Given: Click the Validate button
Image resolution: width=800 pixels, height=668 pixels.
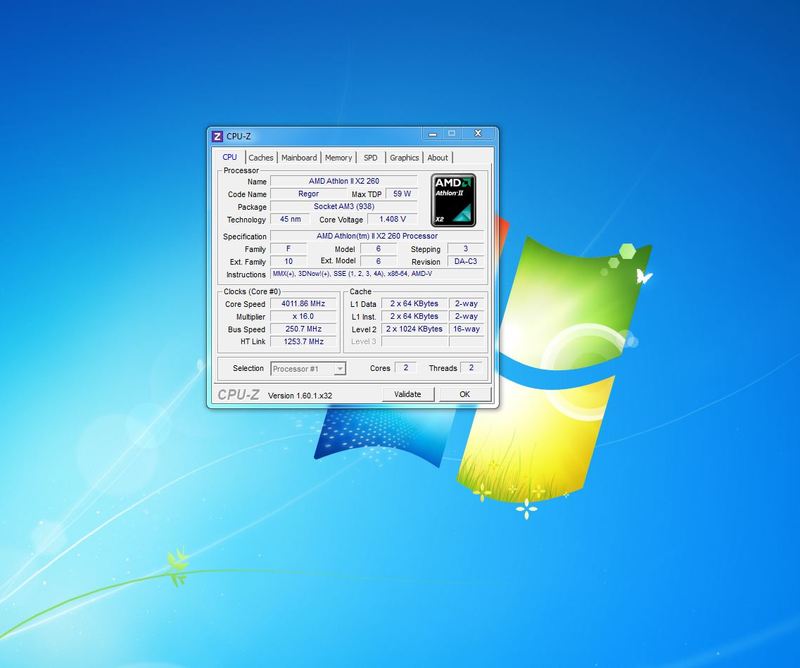Looking at the screenshot, I should [x=408, y=394].
